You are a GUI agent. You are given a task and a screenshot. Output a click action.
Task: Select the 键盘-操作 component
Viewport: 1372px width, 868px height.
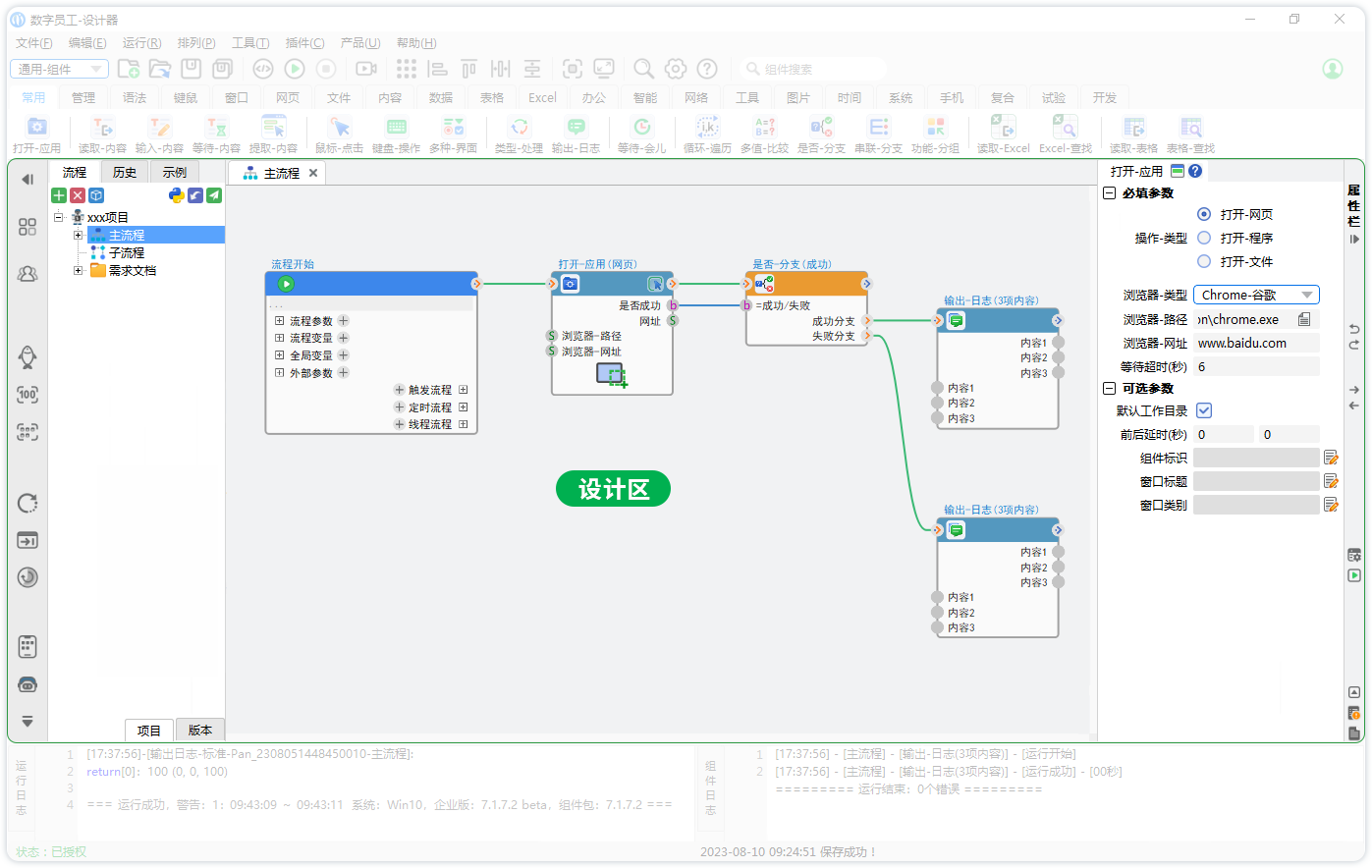point(396,134)
